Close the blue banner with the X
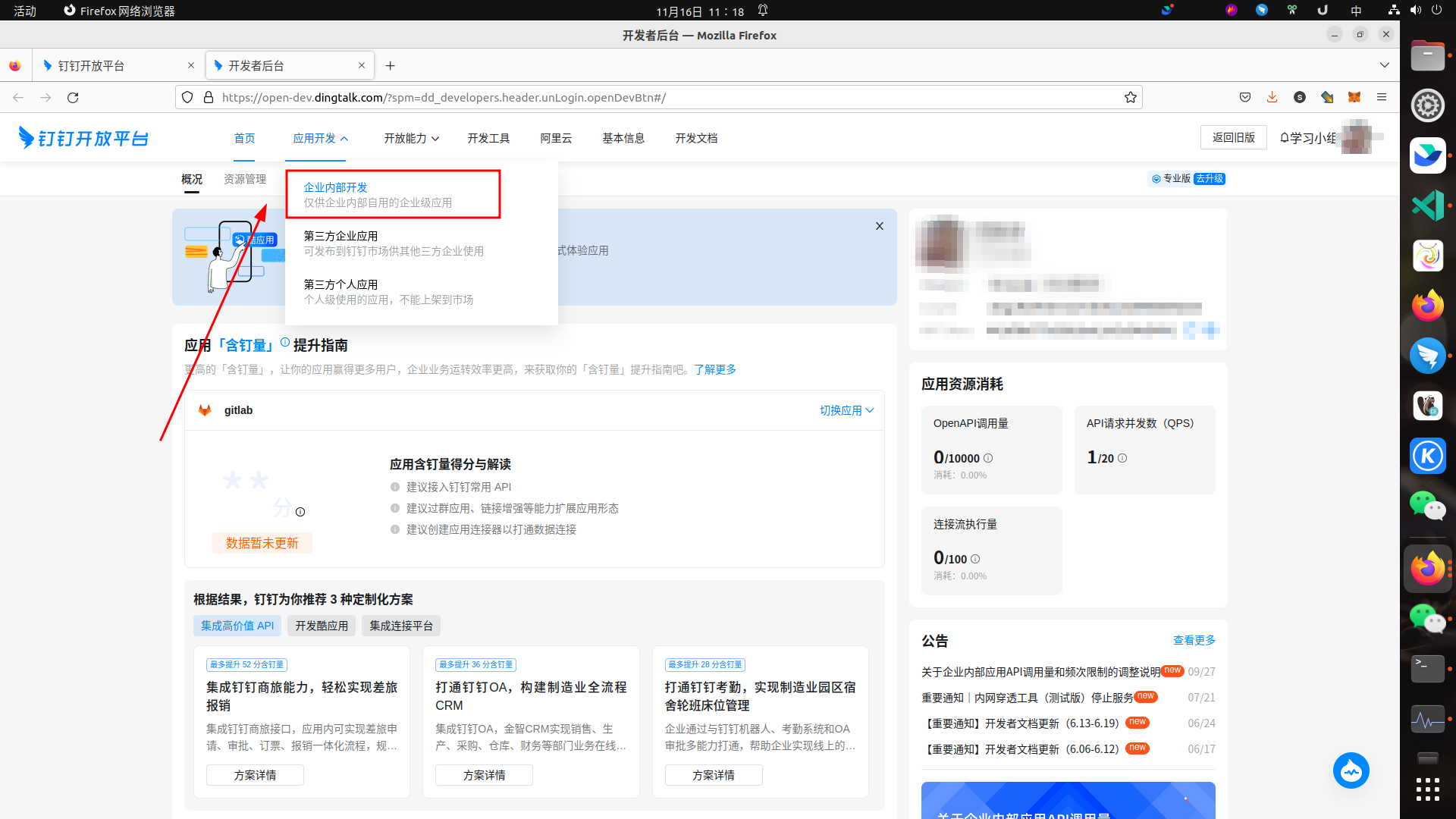 [880, 226]
